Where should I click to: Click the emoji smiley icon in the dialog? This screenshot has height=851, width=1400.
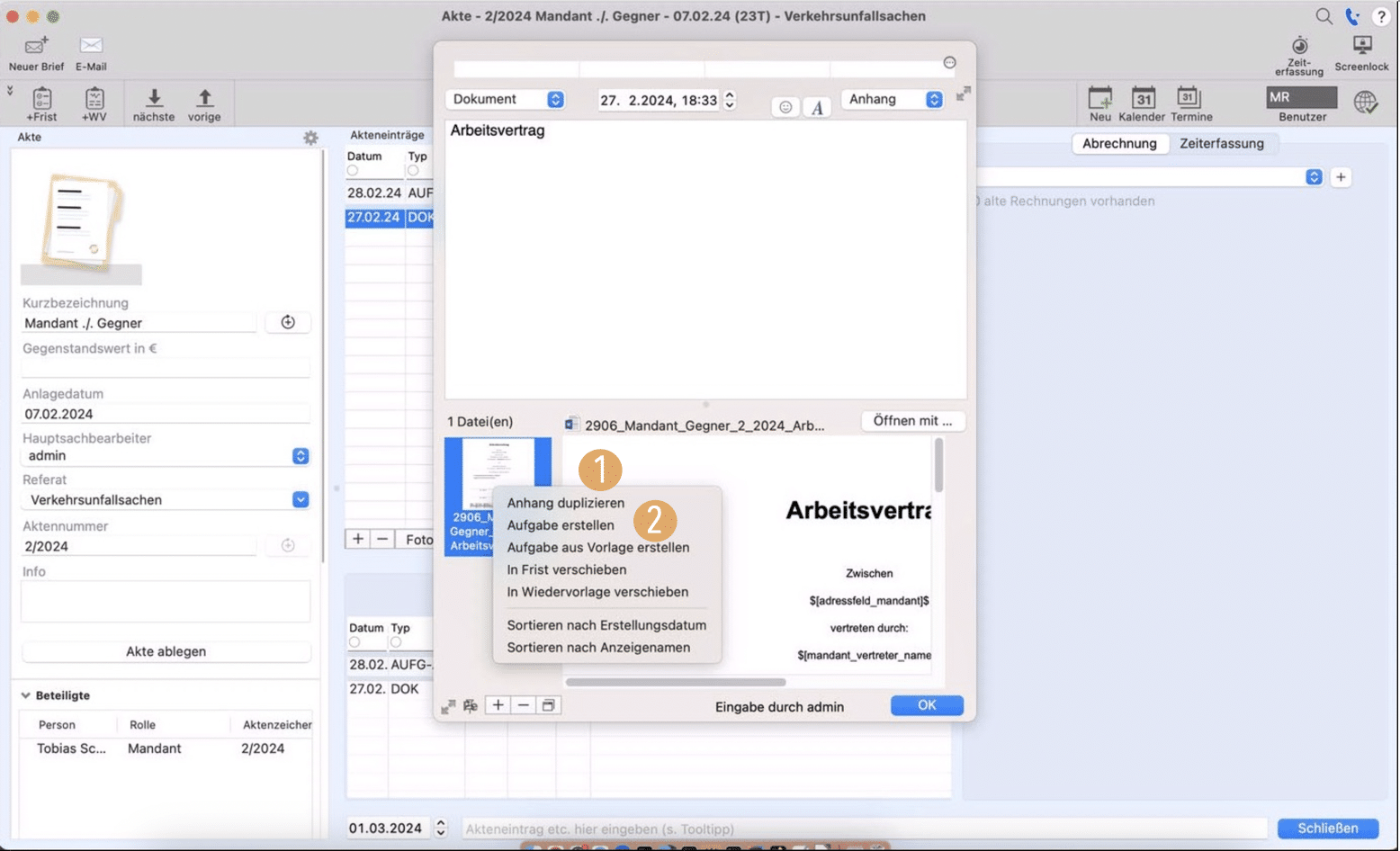tap(785, 107)
